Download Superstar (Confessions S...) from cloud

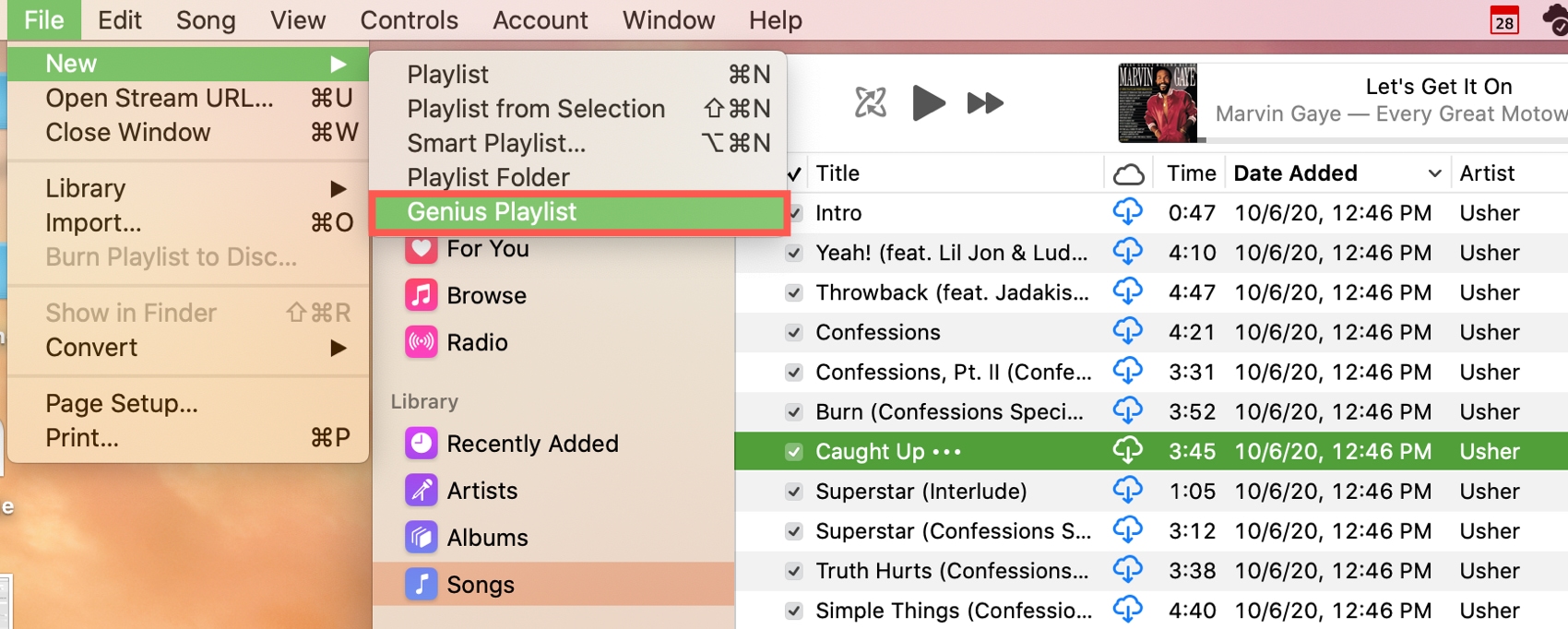1127,530
